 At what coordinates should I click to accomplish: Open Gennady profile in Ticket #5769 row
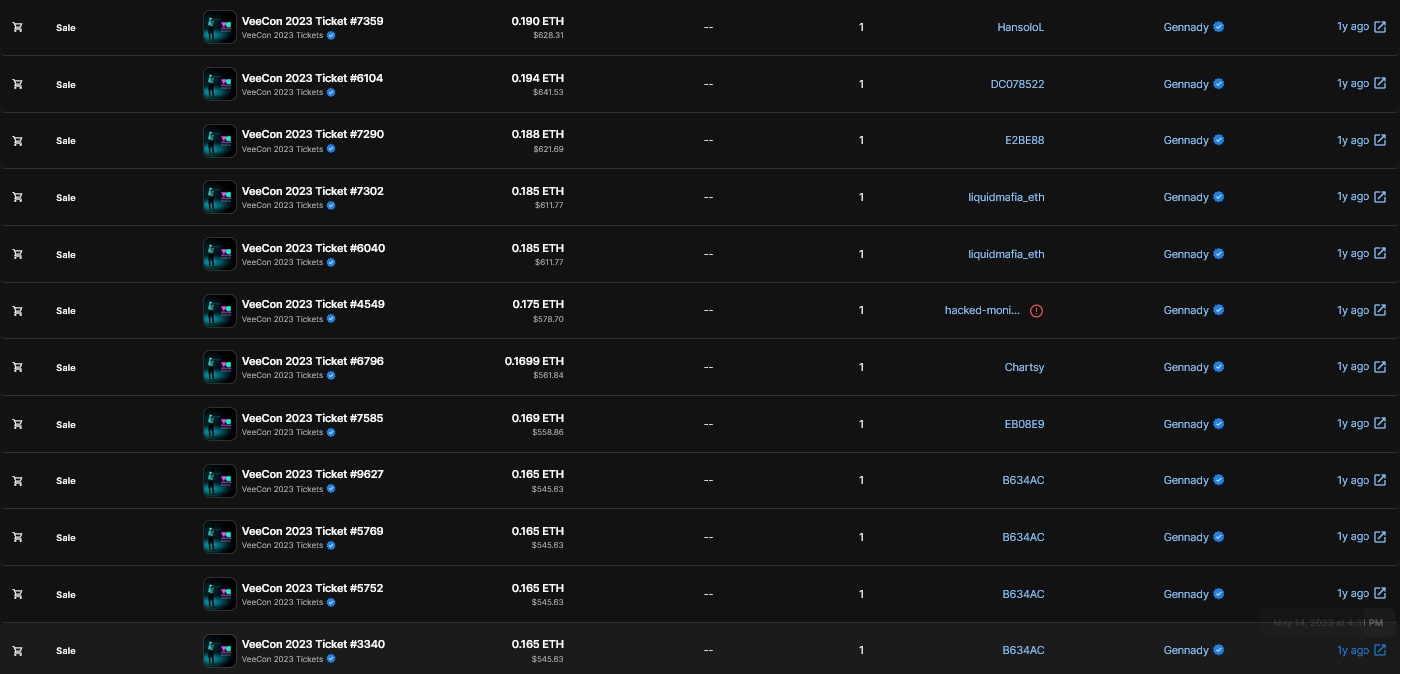(1186, 537)
